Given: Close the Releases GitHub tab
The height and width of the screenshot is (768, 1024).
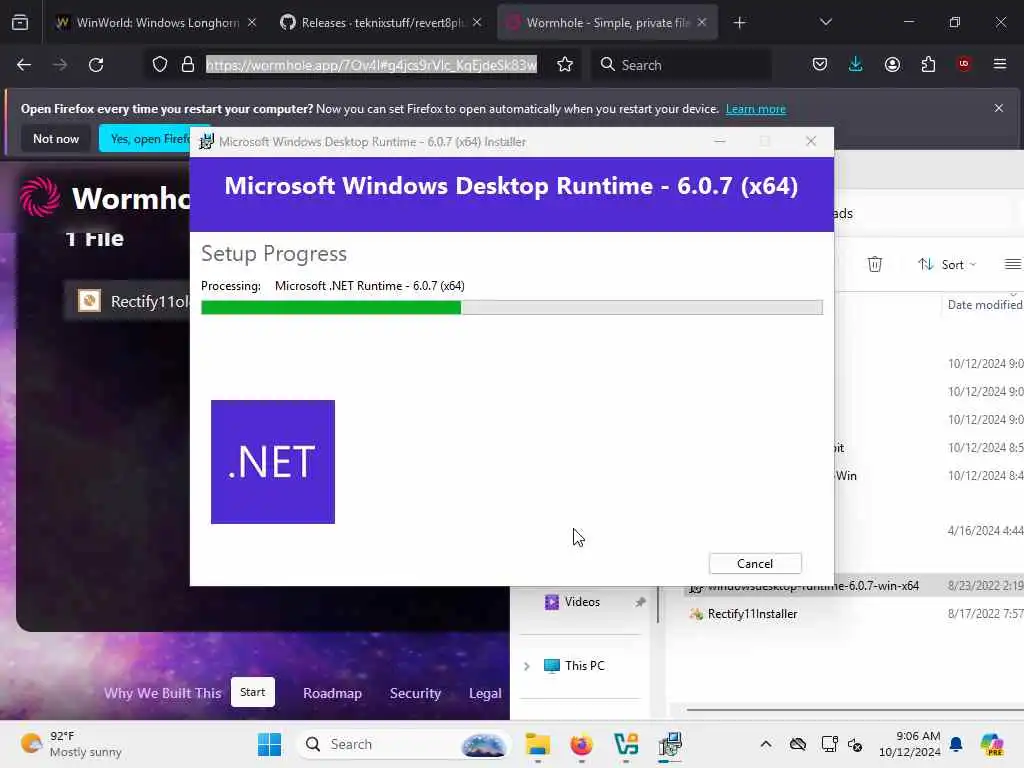Looking at the screenshot, I should [477, 23].
